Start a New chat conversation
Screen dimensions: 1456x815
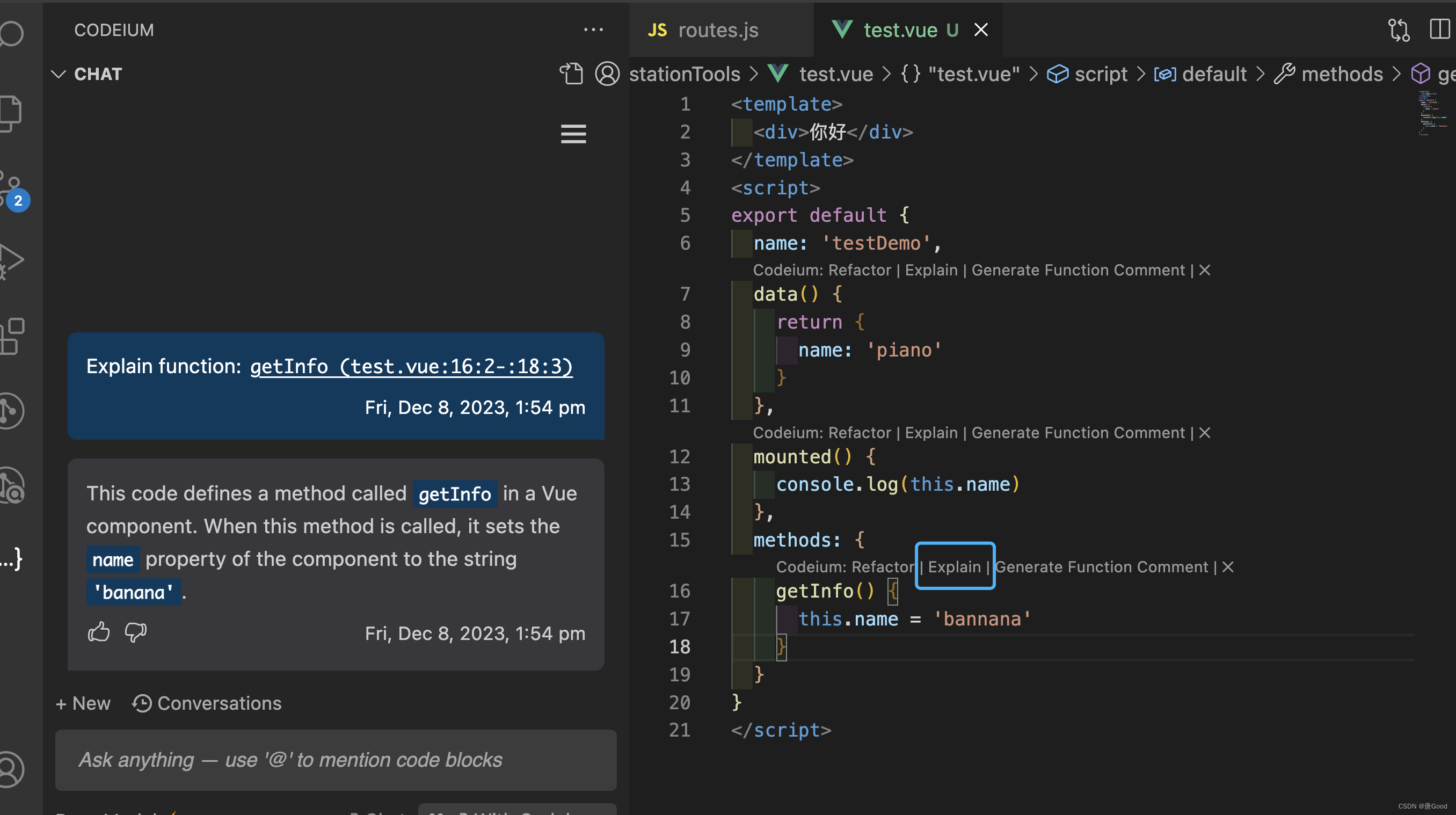click(83, 703)
